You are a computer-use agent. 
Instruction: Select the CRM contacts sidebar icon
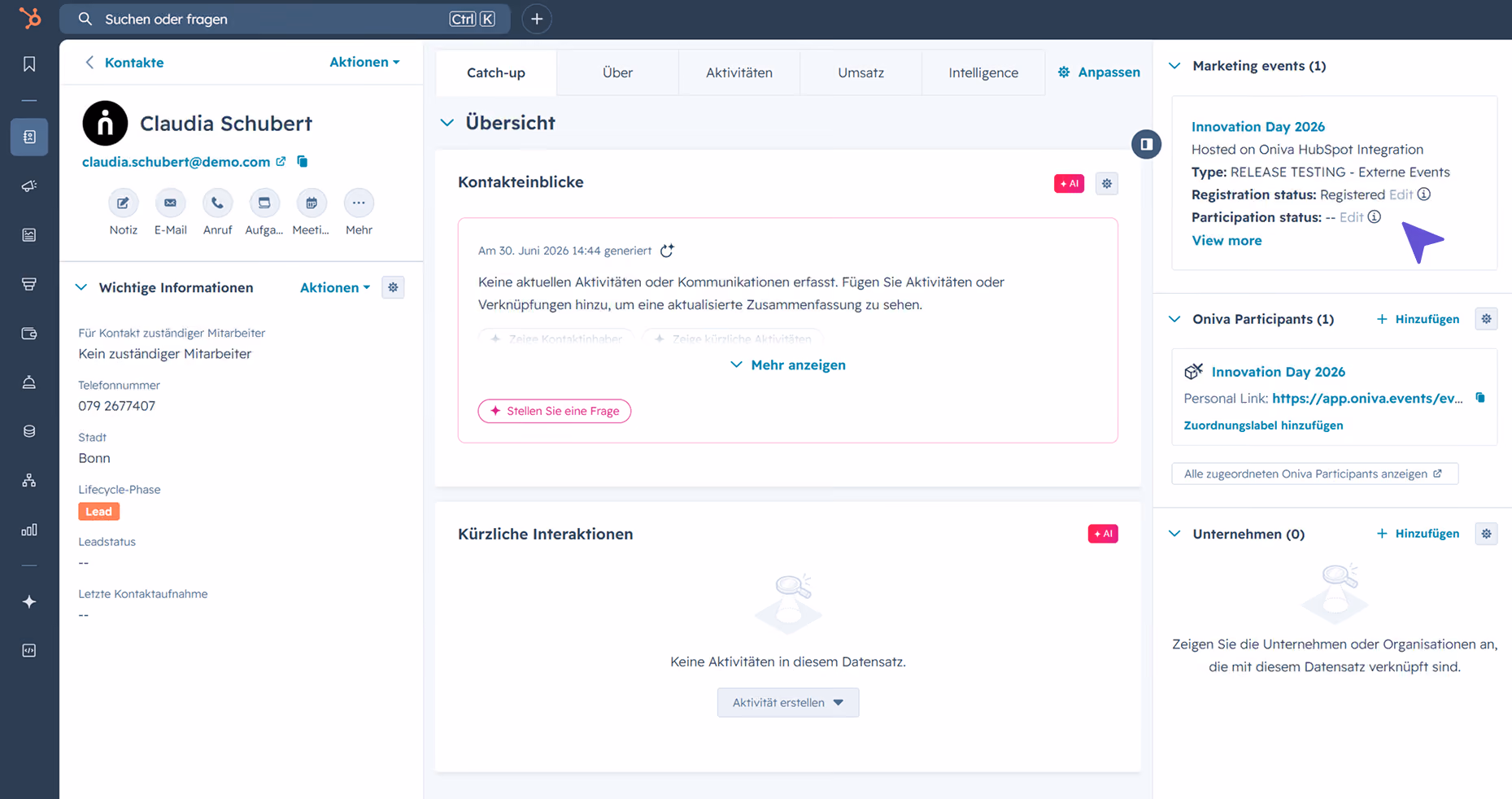(29, 137)
